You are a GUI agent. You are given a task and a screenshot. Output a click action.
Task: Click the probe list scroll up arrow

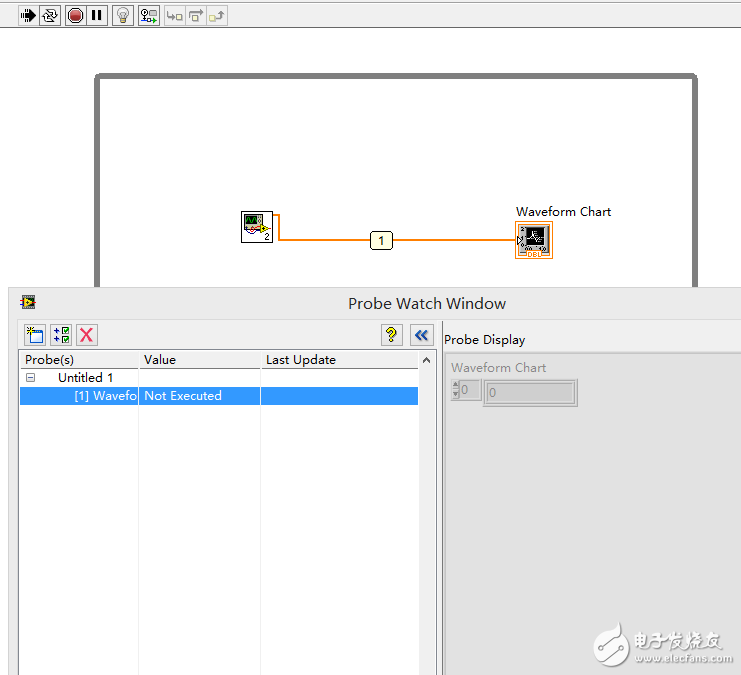426,360
